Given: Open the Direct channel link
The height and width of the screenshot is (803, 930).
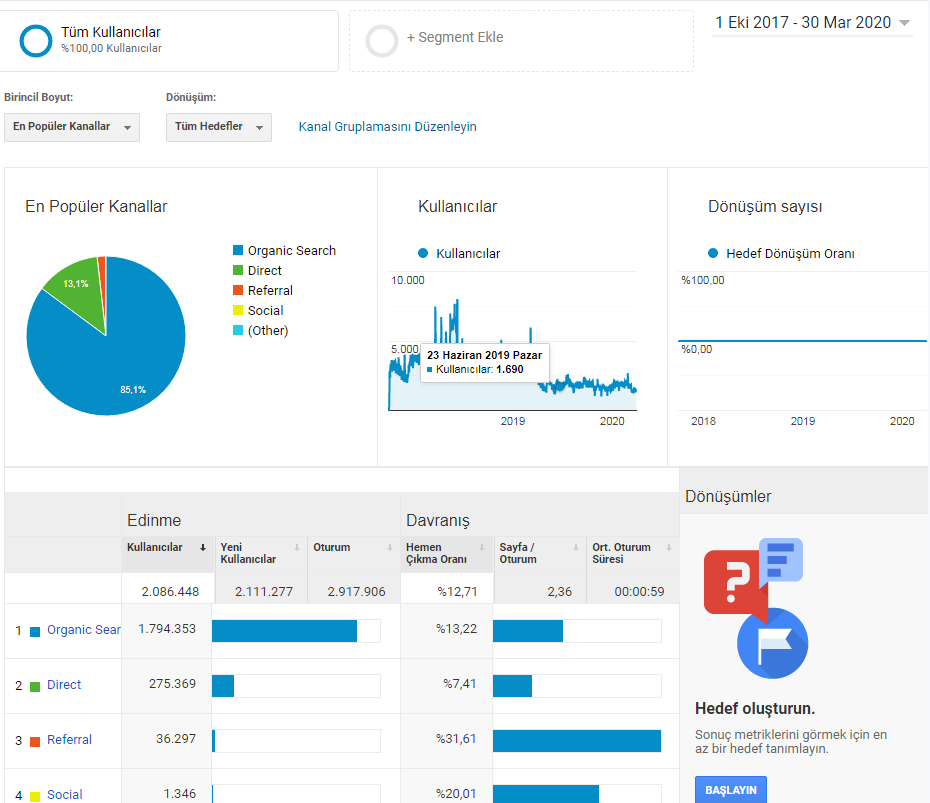Looking at the screenshot, I should pos(64,684).
